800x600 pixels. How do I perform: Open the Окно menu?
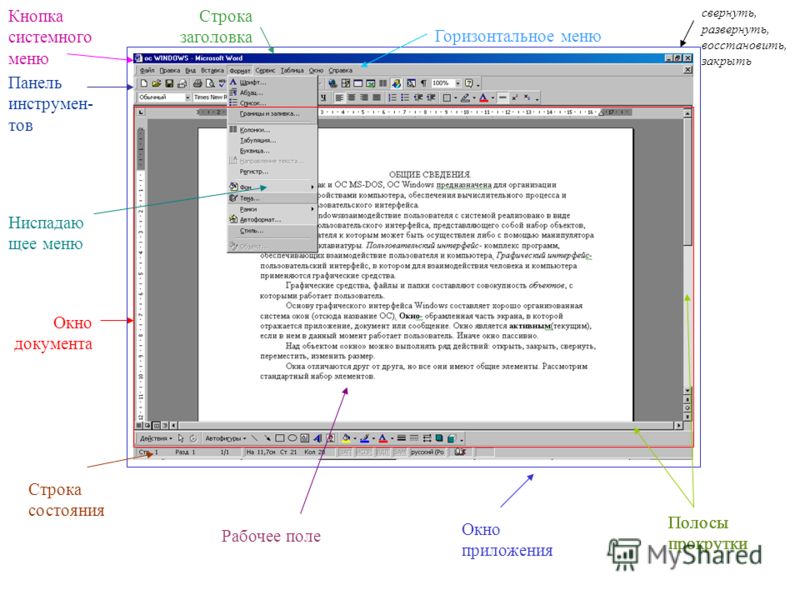pyautogui.click(x=316, y=70)
